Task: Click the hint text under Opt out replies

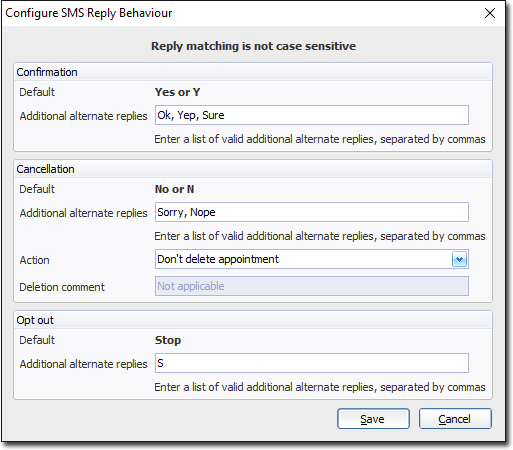Action: [320, 387]
